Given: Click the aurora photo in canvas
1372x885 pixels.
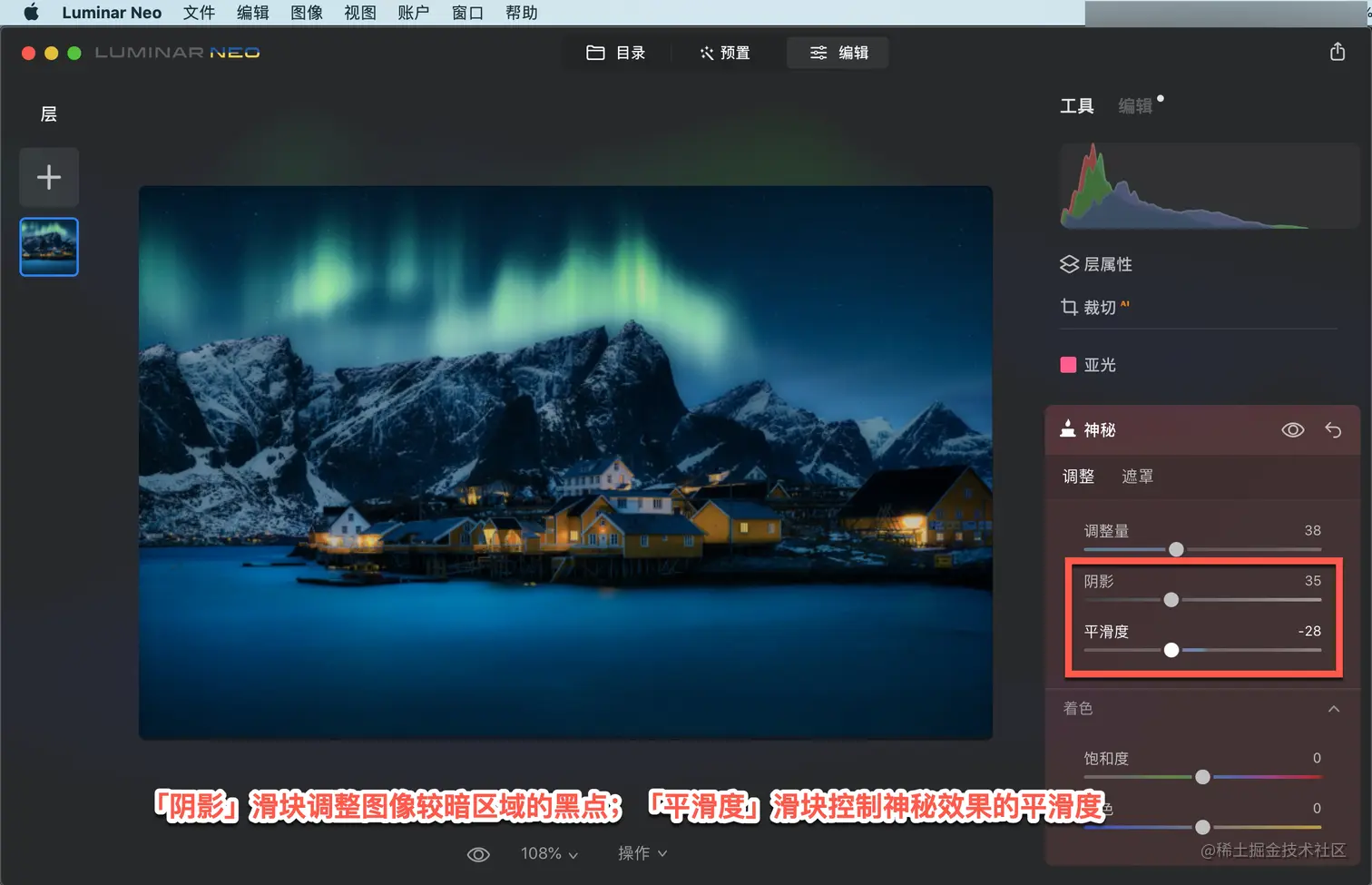Looking at the screenshot, I should [565, 463].
